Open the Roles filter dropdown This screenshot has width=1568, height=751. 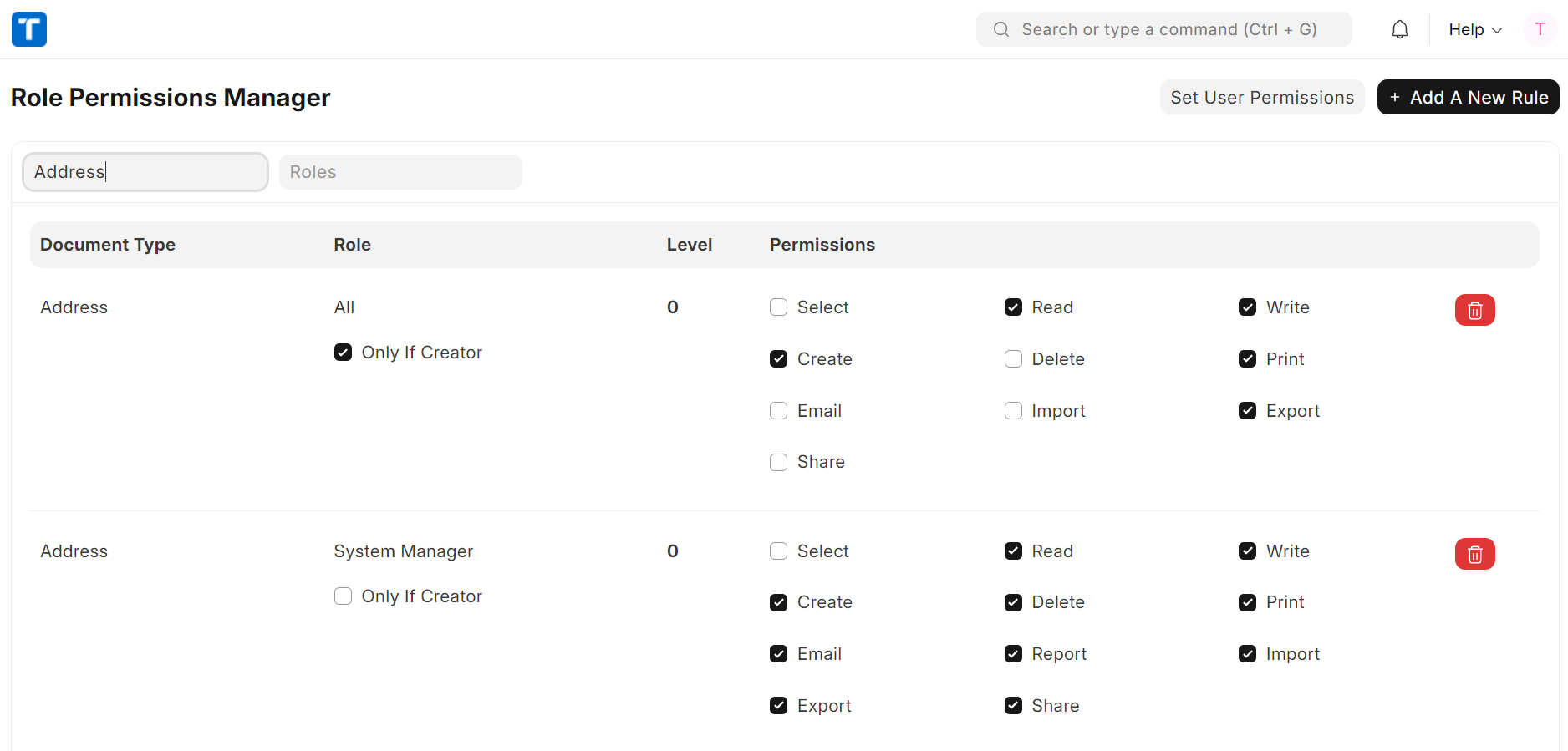(400, 172)
